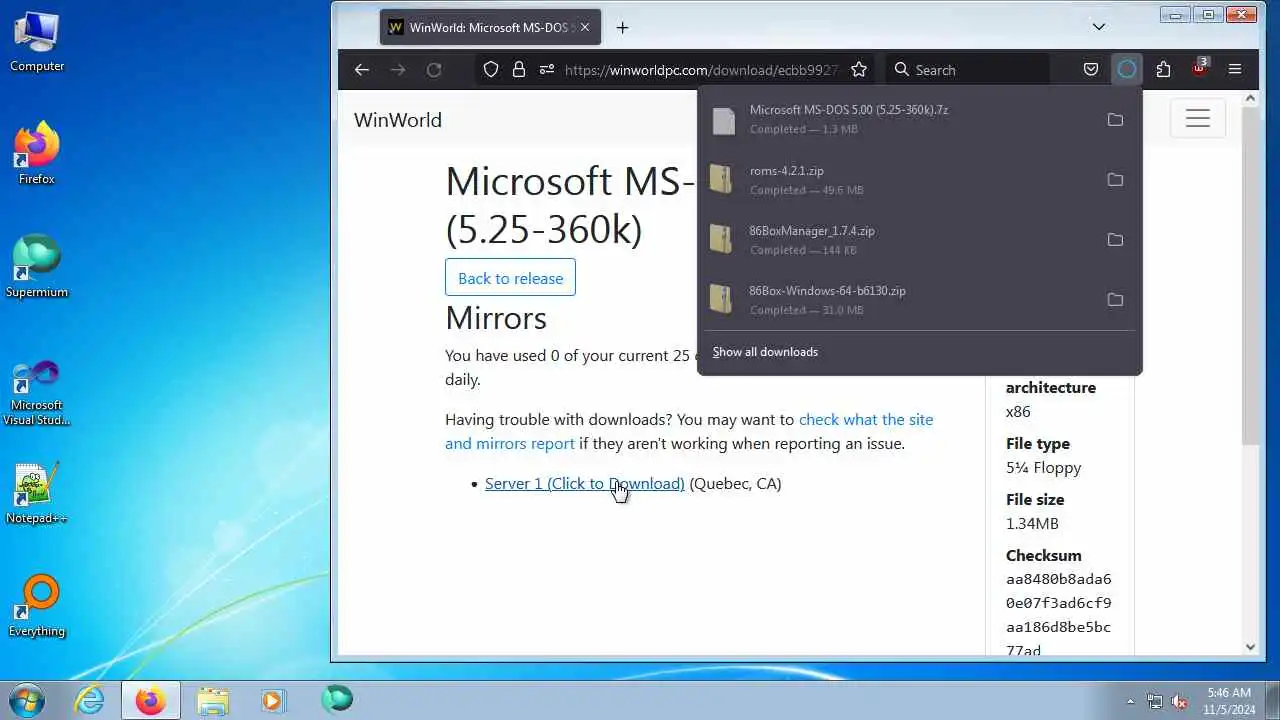This screenshot has height=720, width=1280.
Task: Open Windows Media Player from the taskbar
Action: click(273, 700)
